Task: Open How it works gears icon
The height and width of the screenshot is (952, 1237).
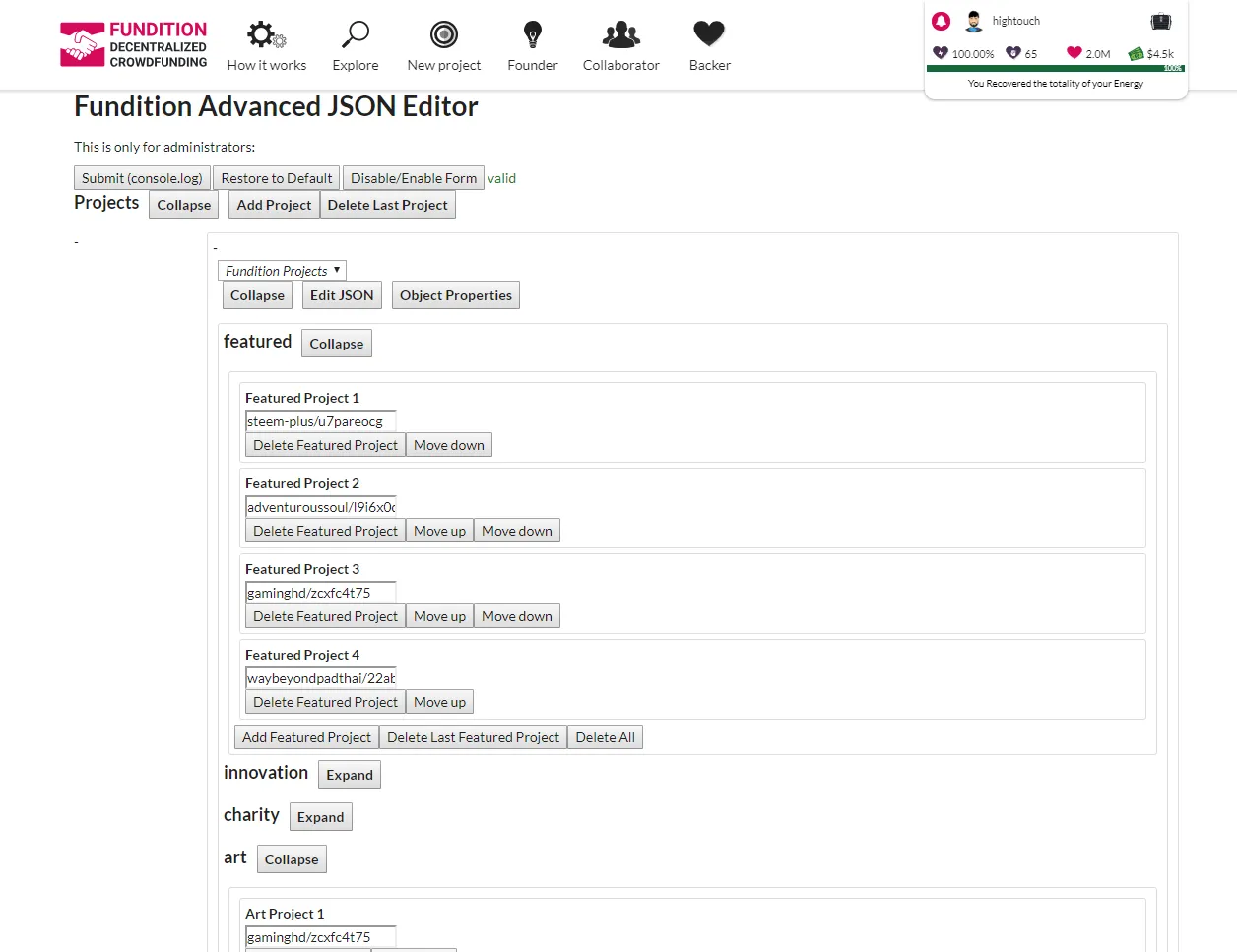Action: pyautogui.click(x=266, y=35)
